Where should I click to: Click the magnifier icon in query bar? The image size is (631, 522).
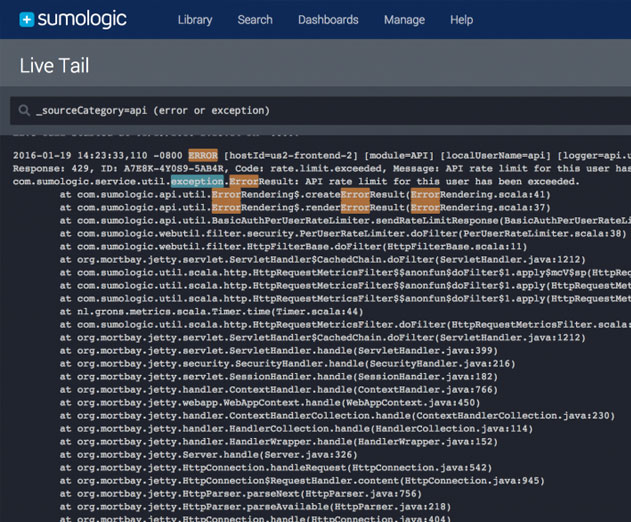[24, 110]
